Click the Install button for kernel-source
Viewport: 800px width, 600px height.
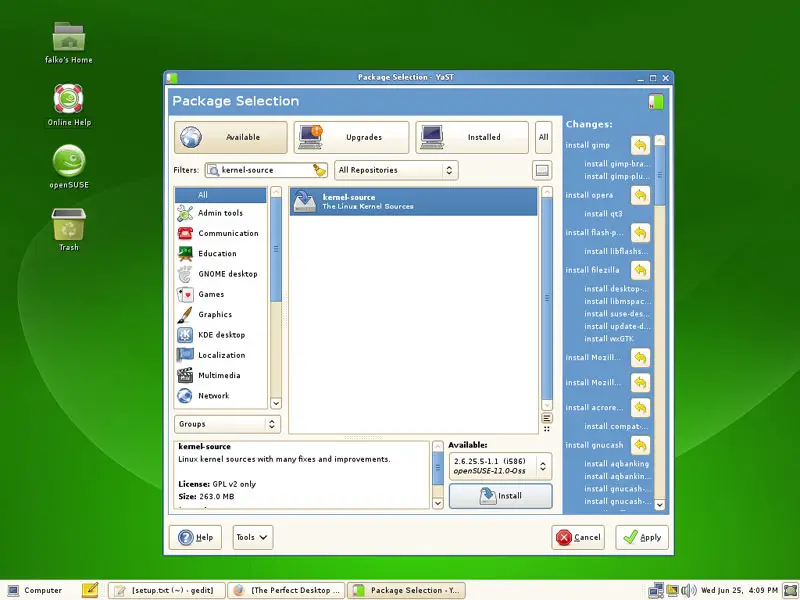501,496
